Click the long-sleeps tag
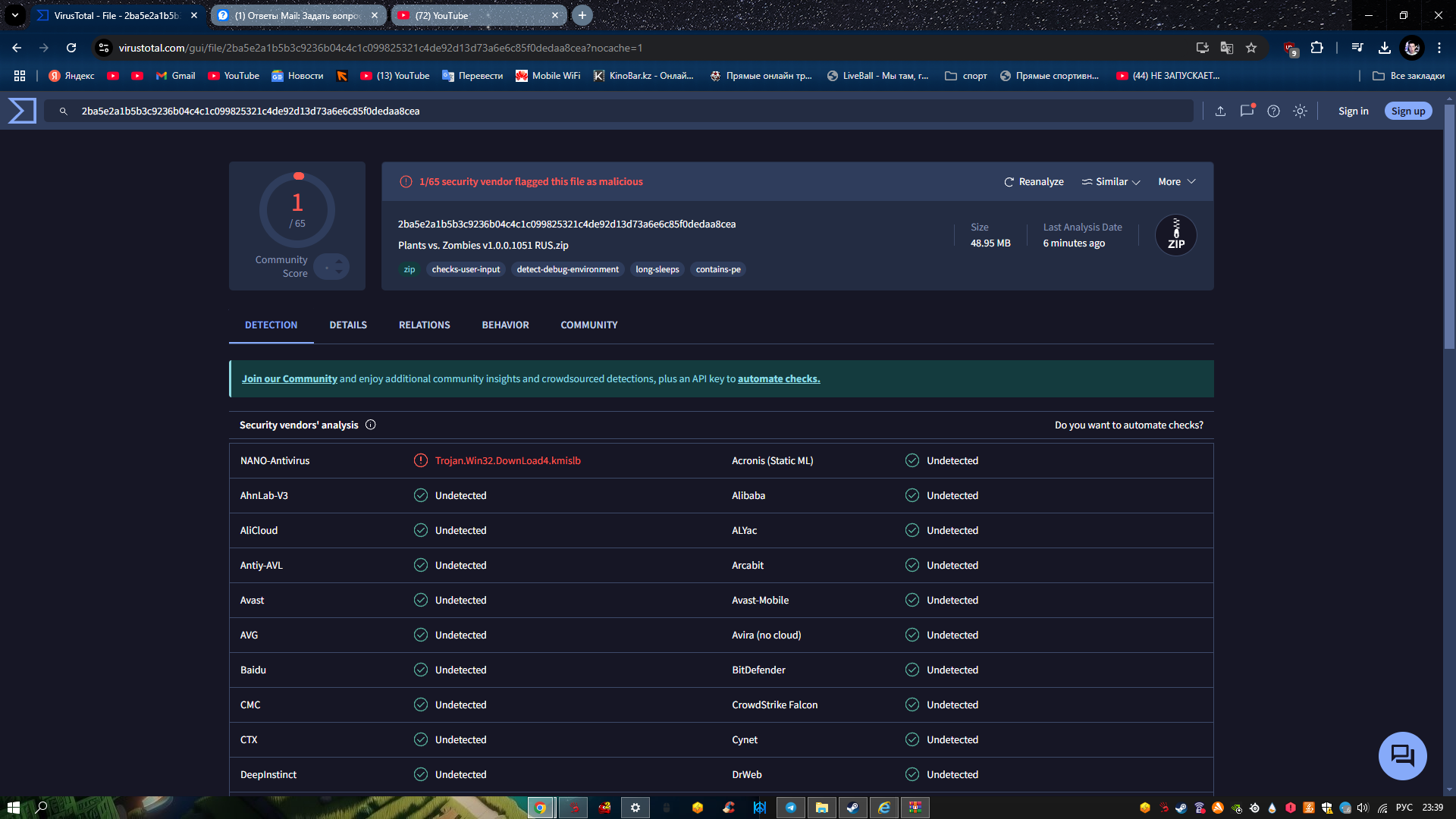Image resolution: width=1456 pixels, height=819 pixels. (x=657, y=269)
